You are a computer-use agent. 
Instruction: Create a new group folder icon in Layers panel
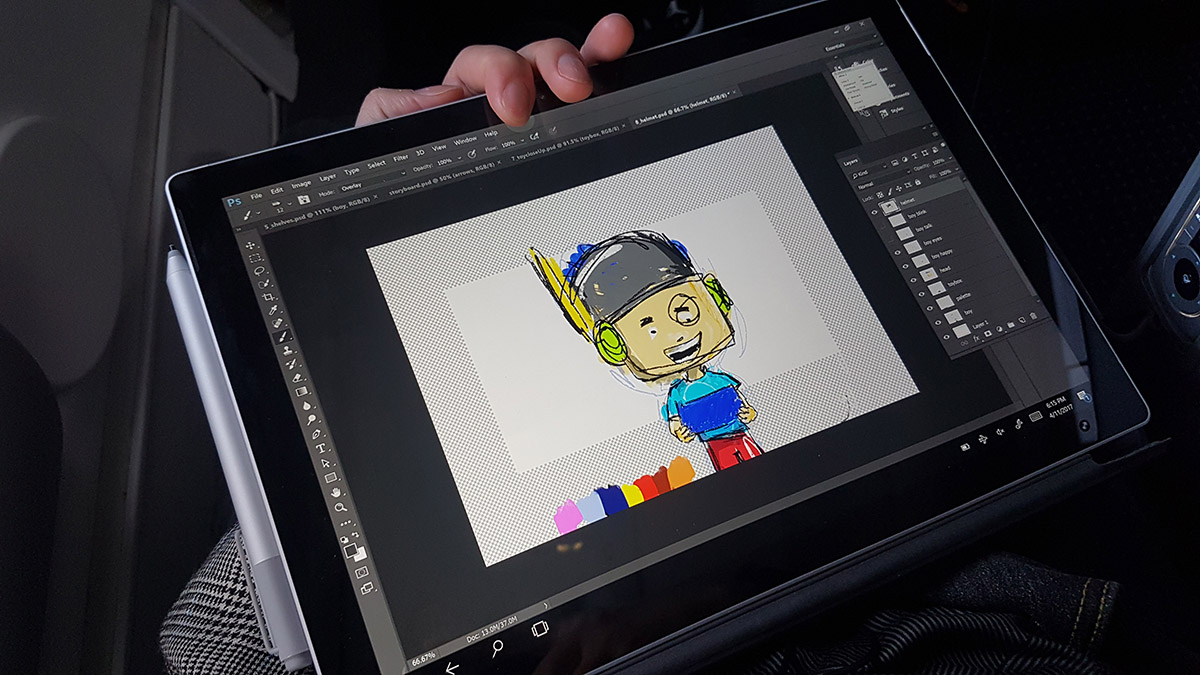click(x=1010, y=324)
